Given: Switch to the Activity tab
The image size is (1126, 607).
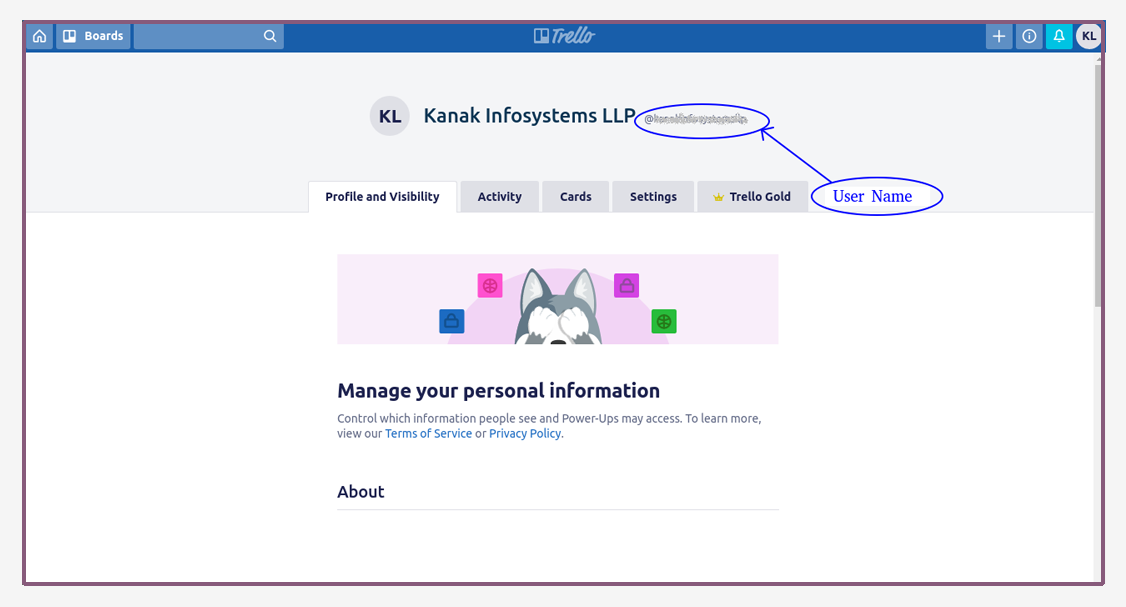Looking at the screenshot, I should (500, 197).
